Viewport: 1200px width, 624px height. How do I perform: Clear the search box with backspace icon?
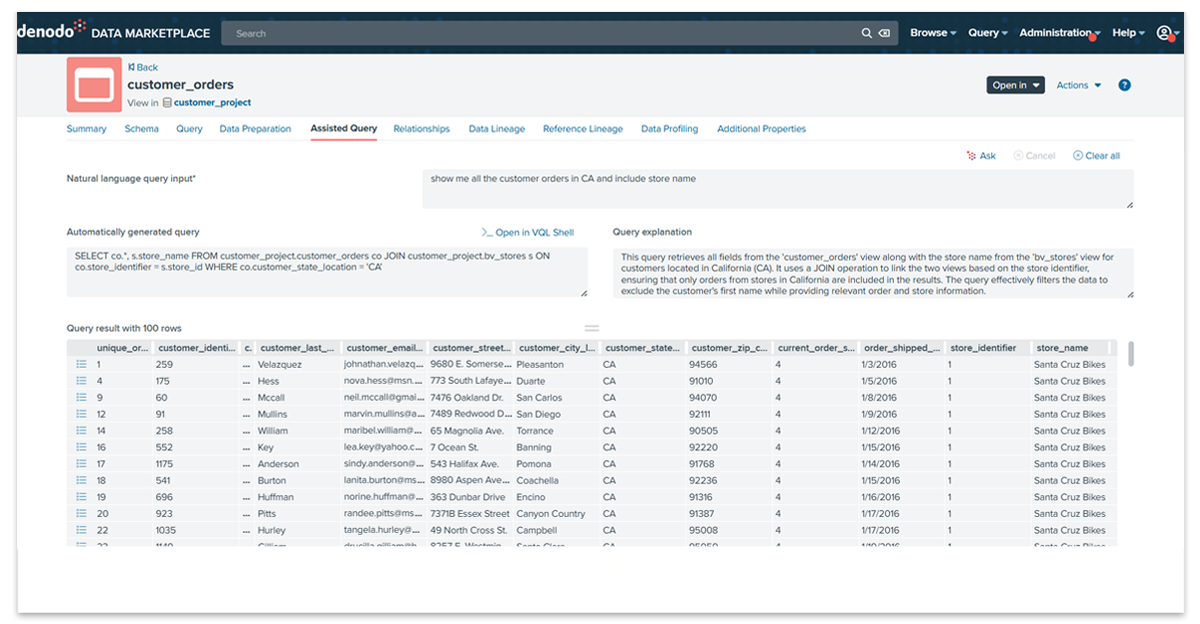click(x=884, y=33)
